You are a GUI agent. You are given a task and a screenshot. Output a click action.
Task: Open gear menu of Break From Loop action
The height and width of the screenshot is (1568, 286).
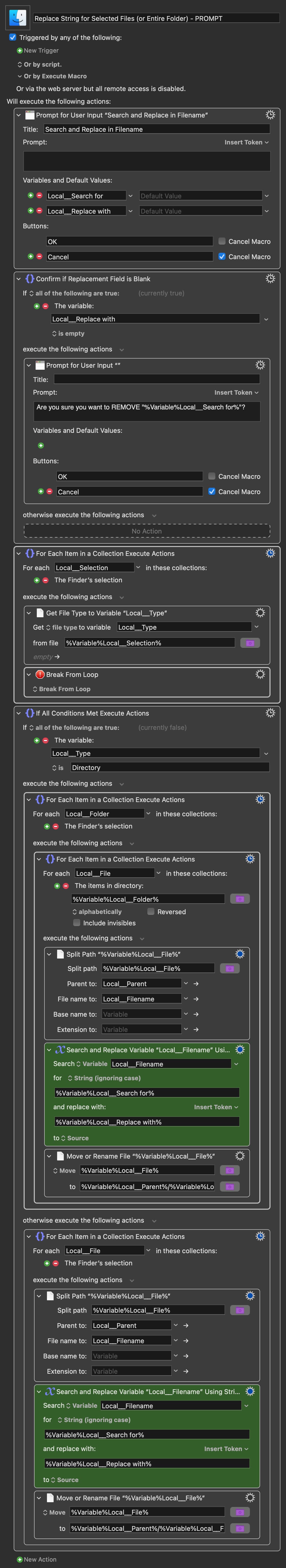[x=260, y=674]
